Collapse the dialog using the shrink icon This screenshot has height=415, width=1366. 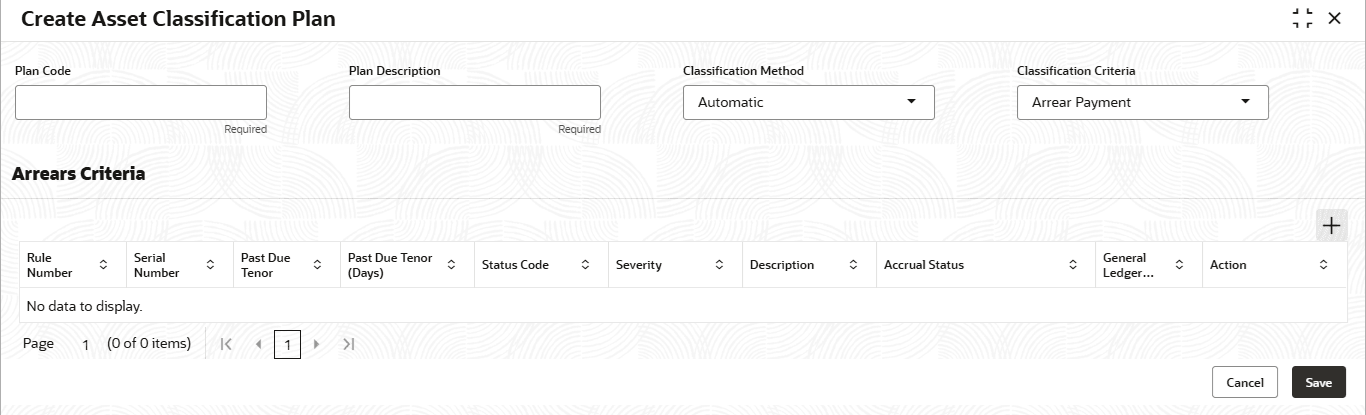(x=1302, y=18)
